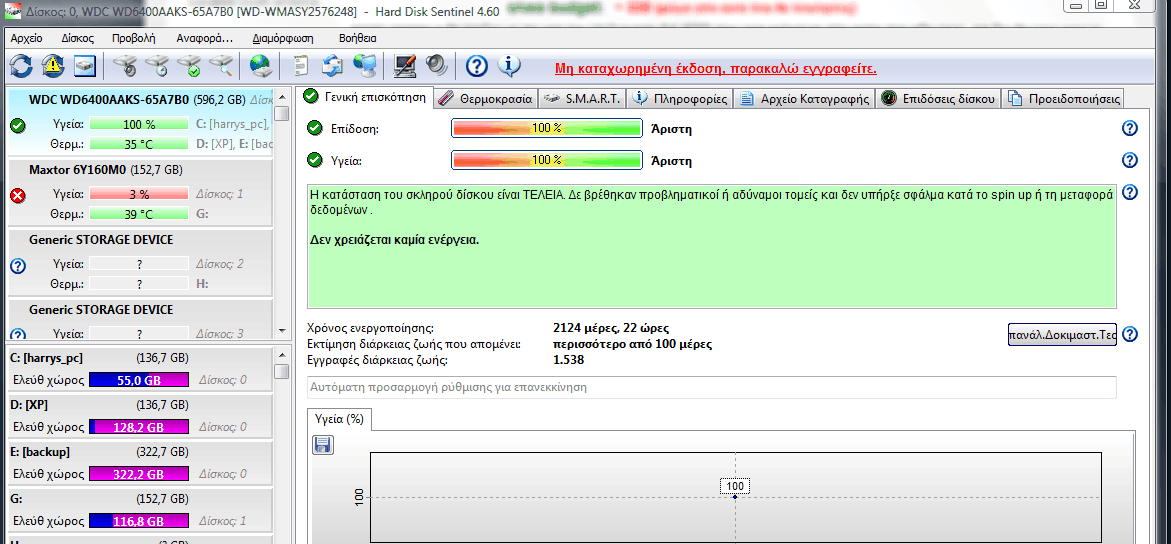Click the red unregistered version registration link
The image size is (1171, 544).
tap(715, 69)
